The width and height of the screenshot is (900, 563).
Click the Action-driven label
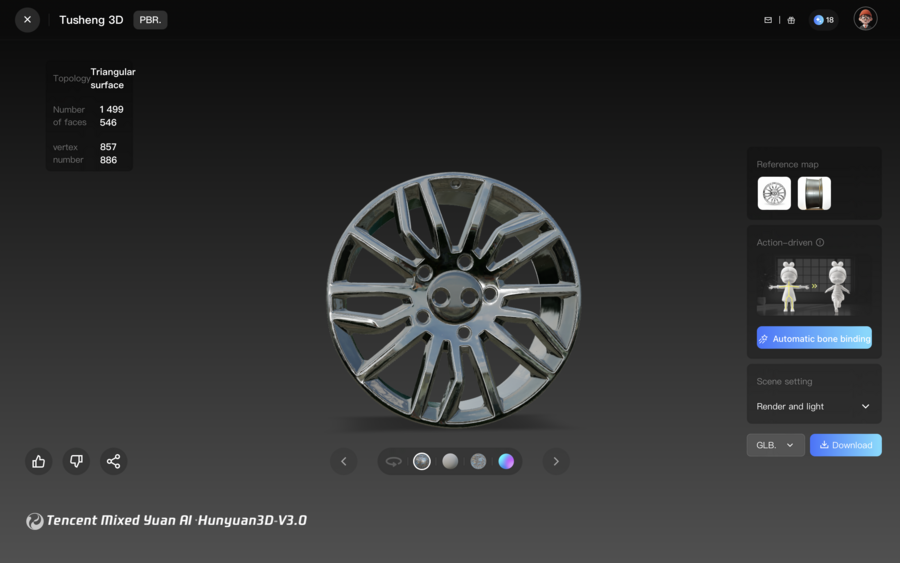pos(784,242)
